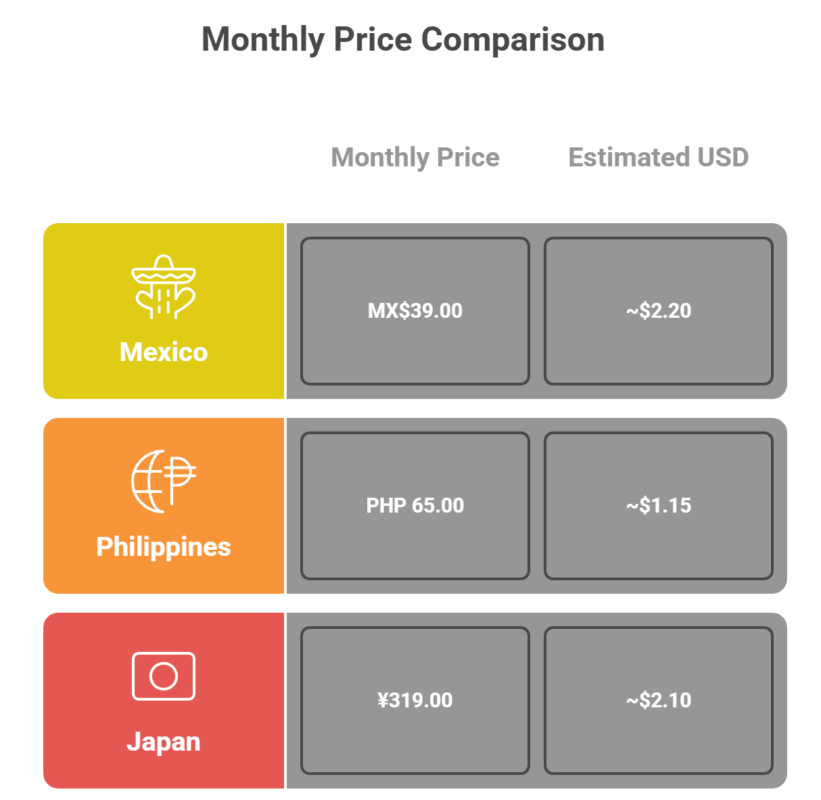The width and height of the screenshot is (821, 800).
Task: Click the Monthly Price Comparison title
Action: (x=403, y=40)
